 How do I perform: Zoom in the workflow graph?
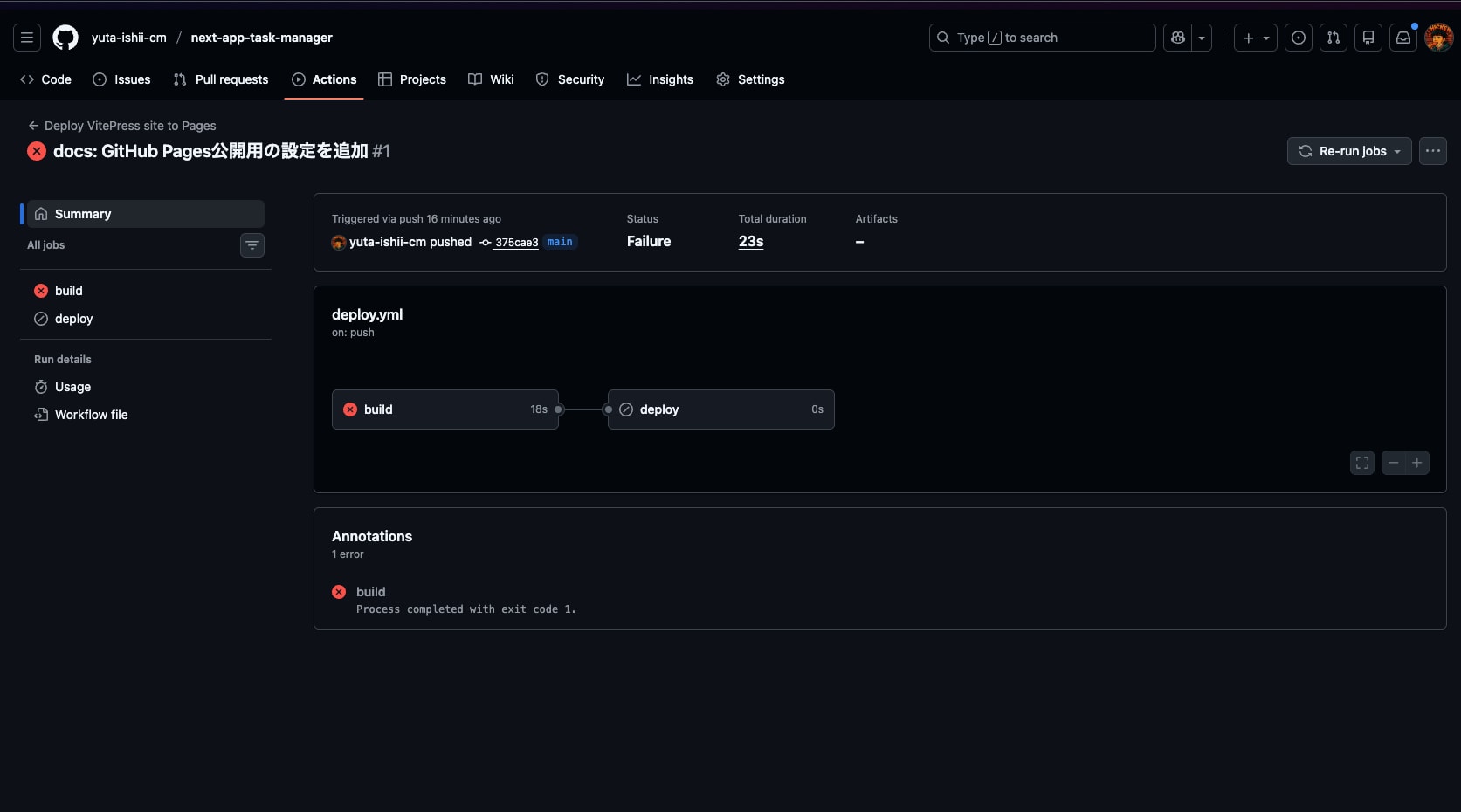(x=1417, y=463)
